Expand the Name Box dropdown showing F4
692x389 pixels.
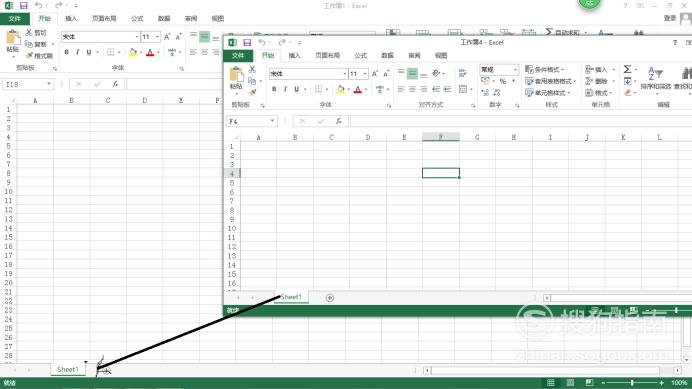(272, 121)
